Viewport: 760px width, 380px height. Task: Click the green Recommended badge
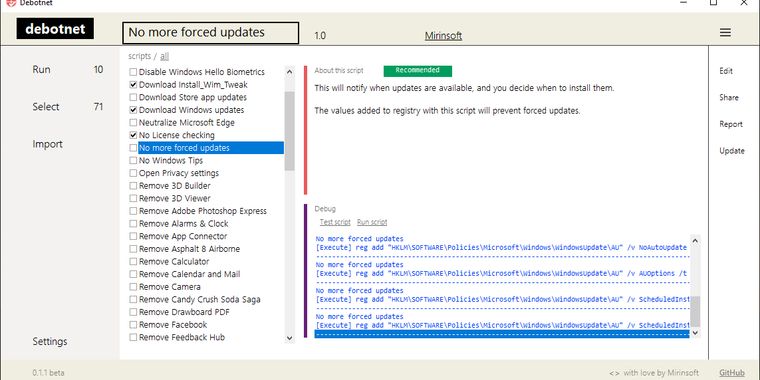click(x=417, y=71)
